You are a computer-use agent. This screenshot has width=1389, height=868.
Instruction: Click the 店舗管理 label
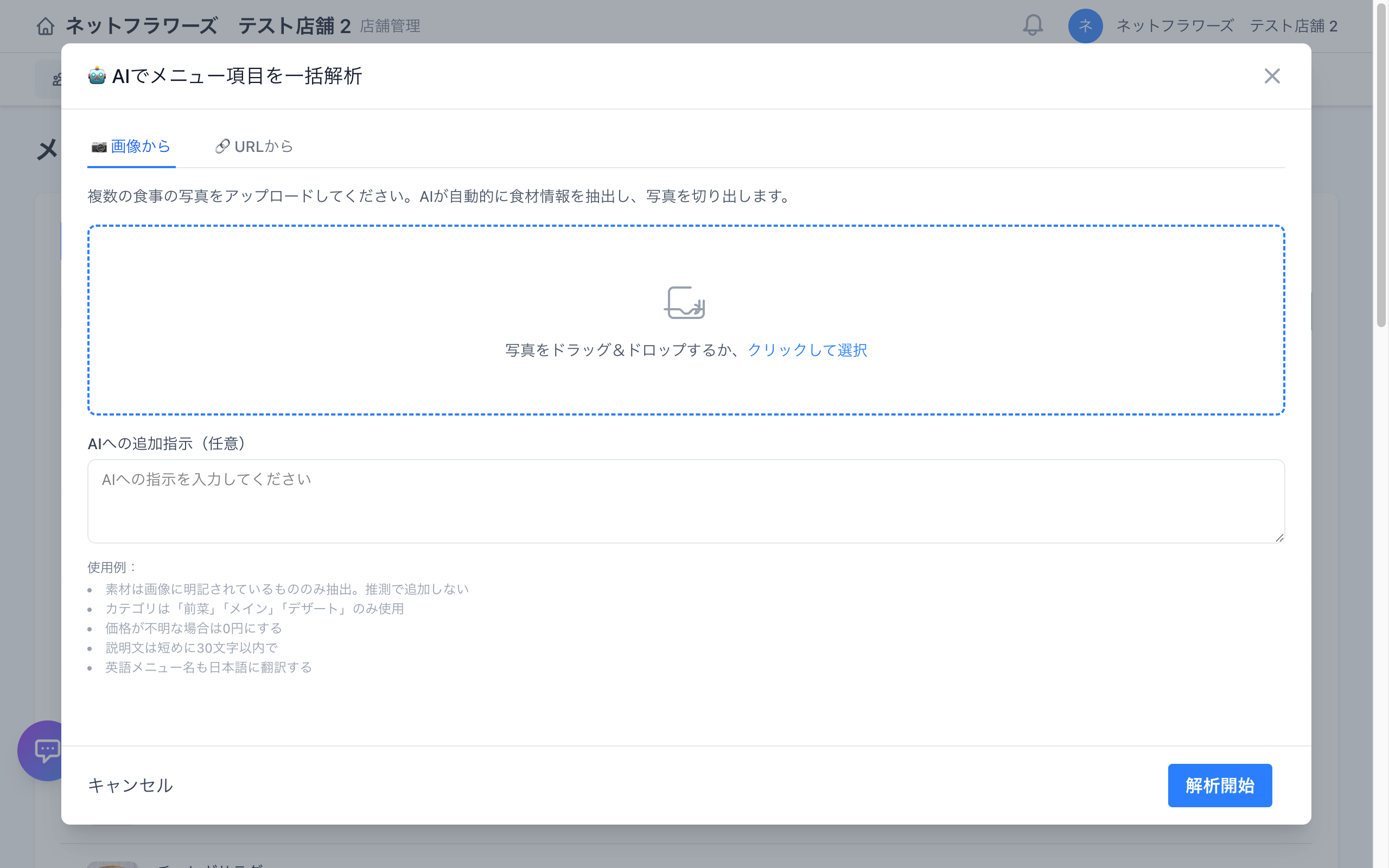coord(390,26)
